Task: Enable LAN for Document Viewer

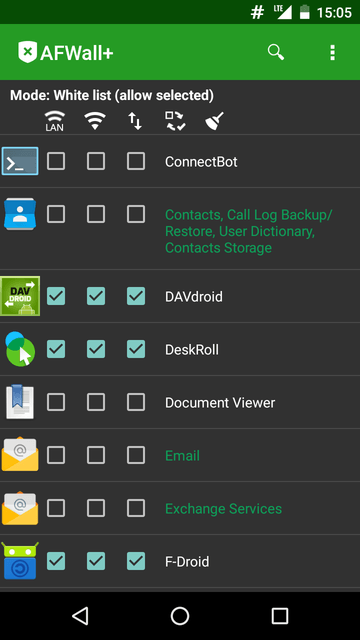Action: click(56, 402)
